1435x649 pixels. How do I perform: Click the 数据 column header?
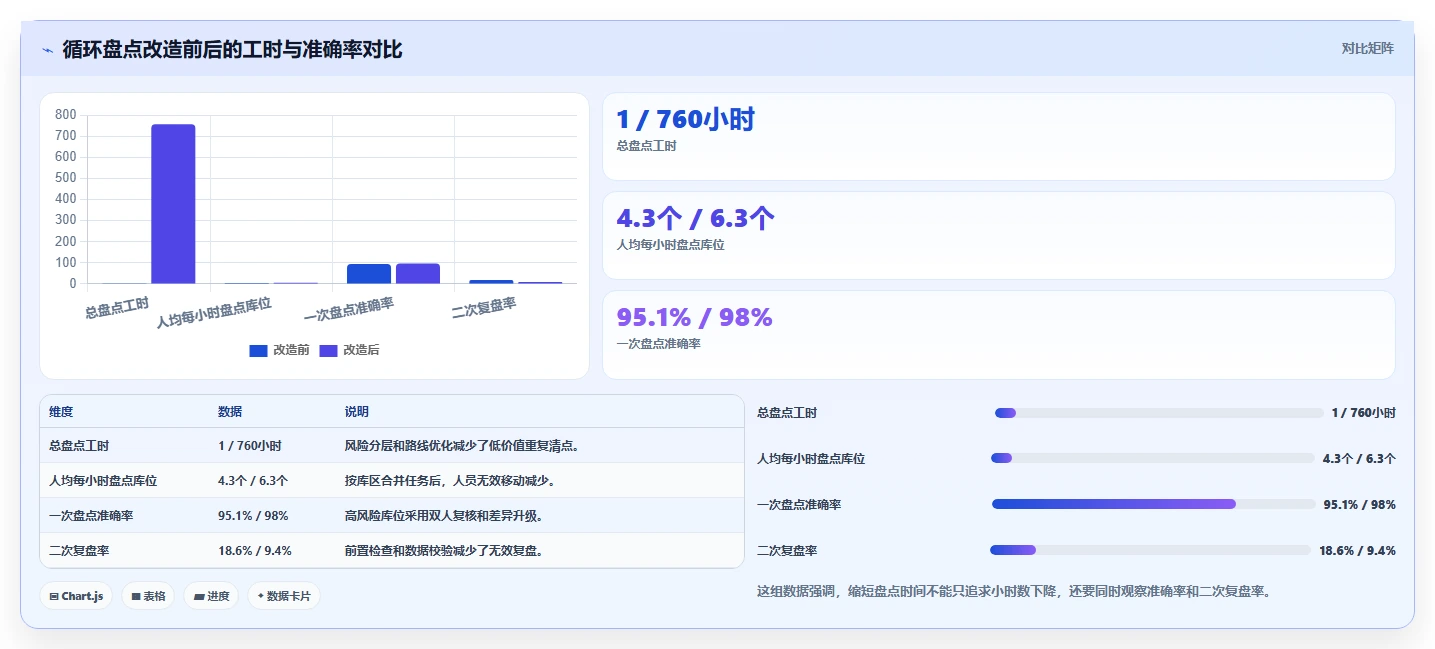click(230, 412)
